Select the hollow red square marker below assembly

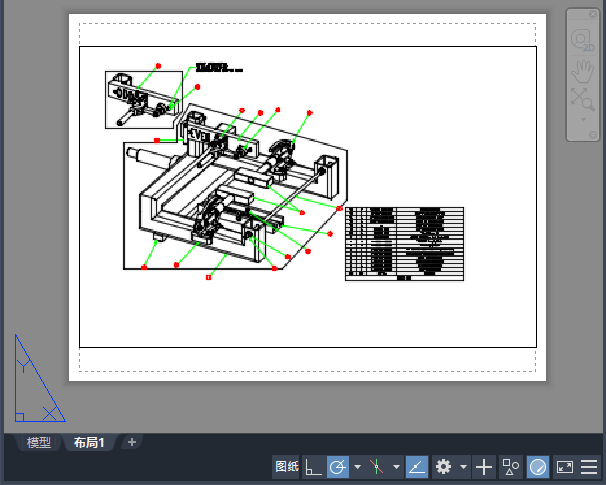[209, 277]
